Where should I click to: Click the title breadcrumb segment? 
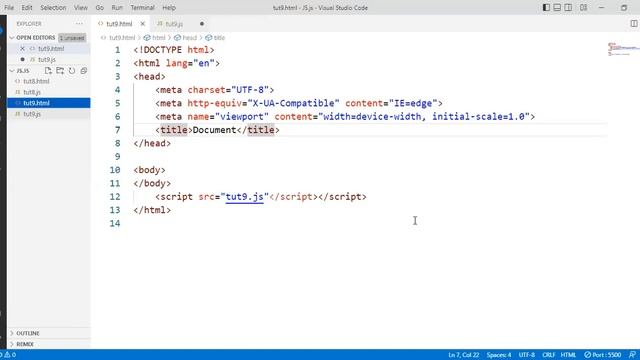tap(219, 38)
